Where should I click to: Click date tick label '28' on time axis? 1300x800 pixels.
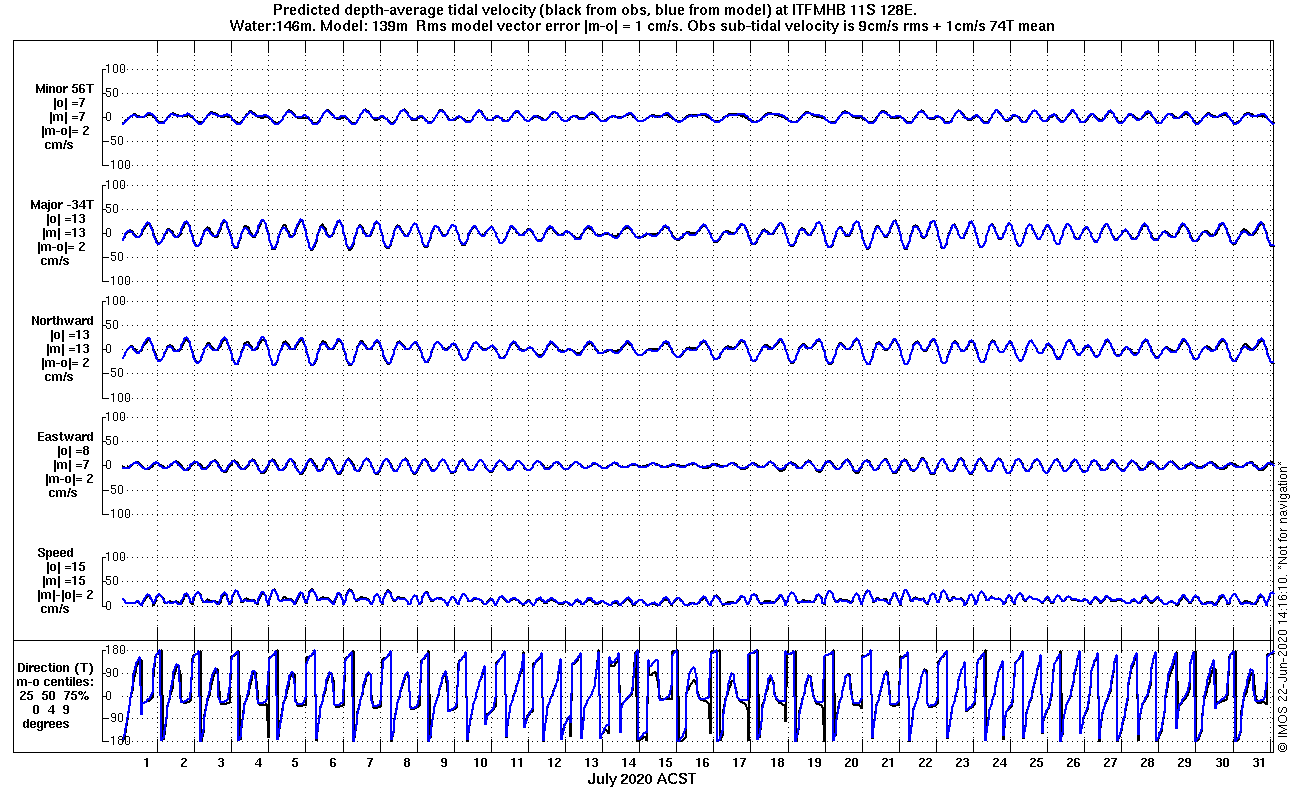click(x=1147, y=763)
